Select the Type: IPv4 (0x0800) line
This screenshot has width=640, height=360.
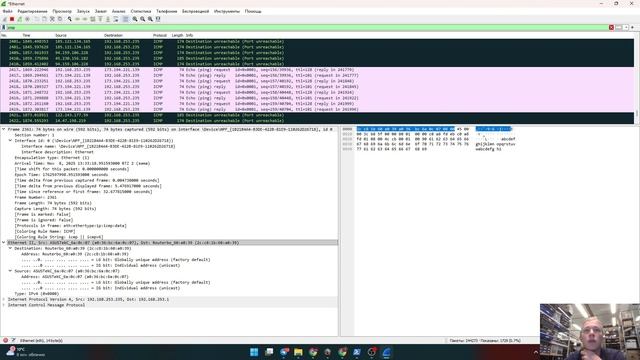37,294
